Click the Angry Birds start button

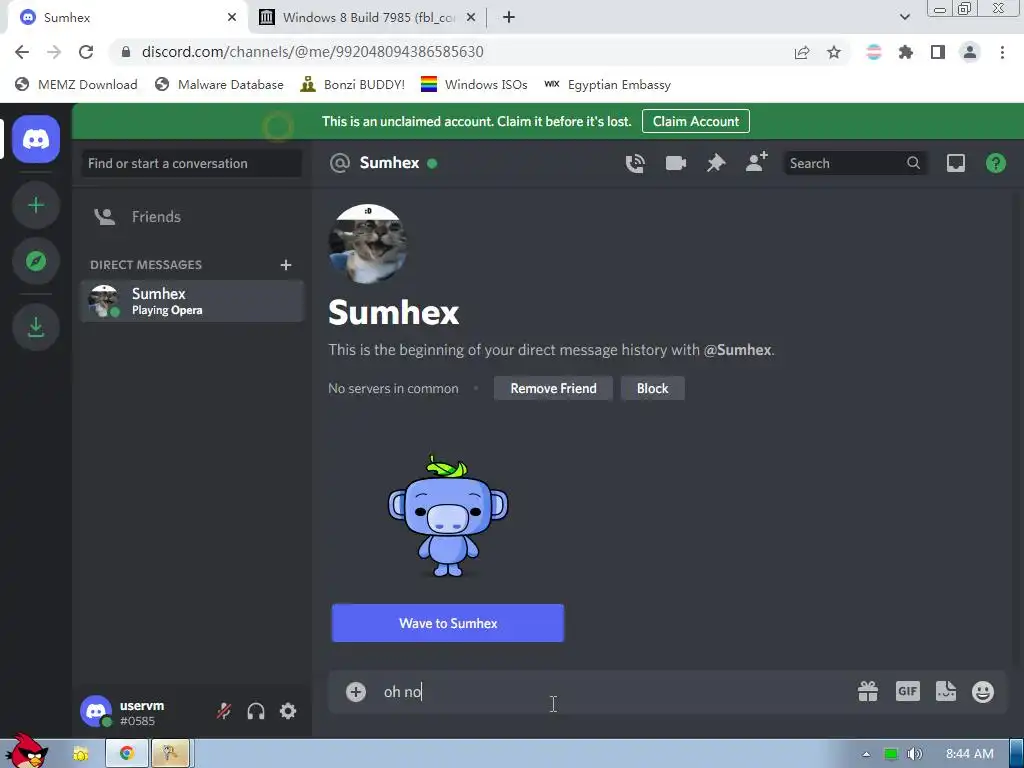coord(25,752)
